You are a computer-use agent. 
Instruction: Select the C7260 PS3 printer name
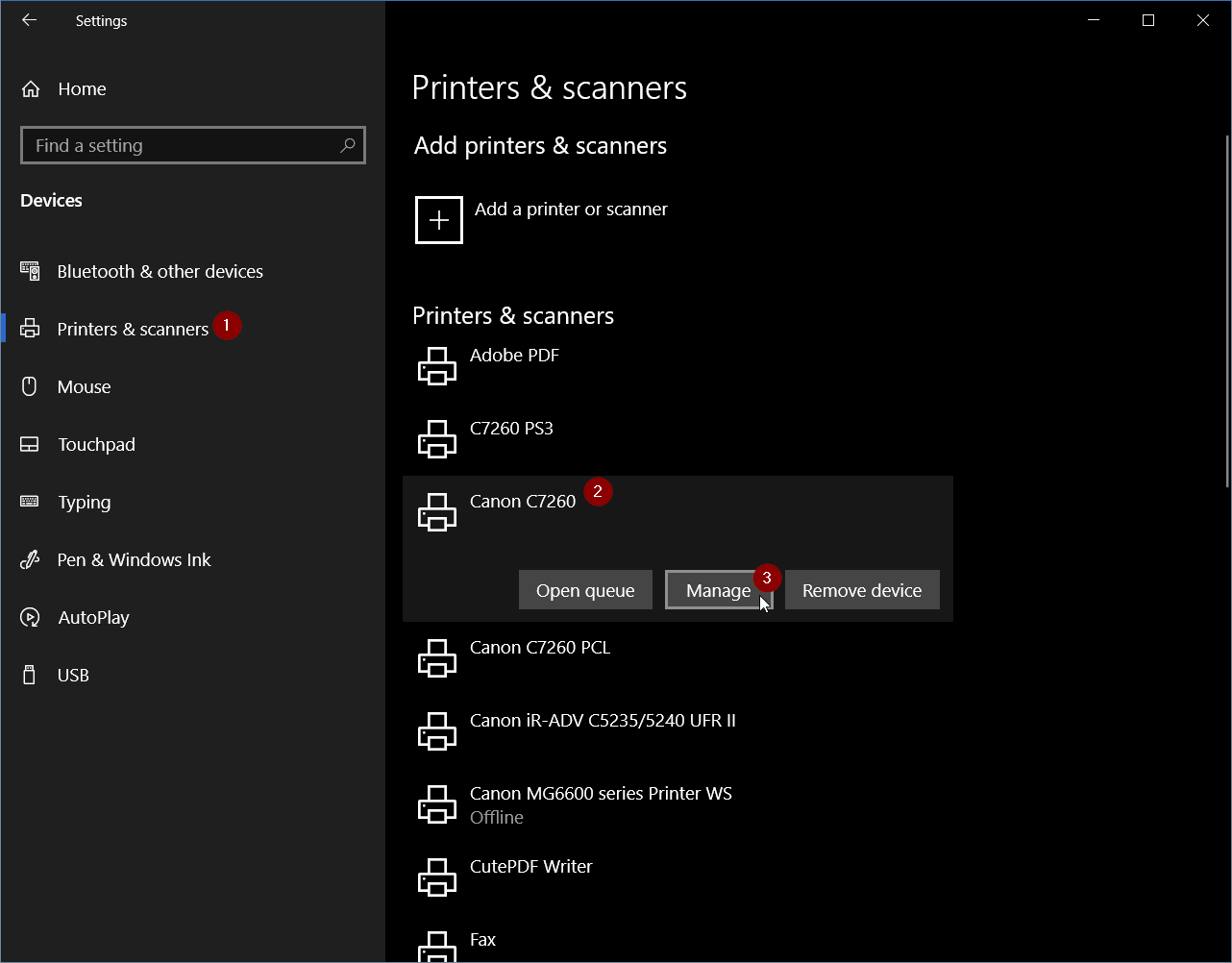pos(511,428)
